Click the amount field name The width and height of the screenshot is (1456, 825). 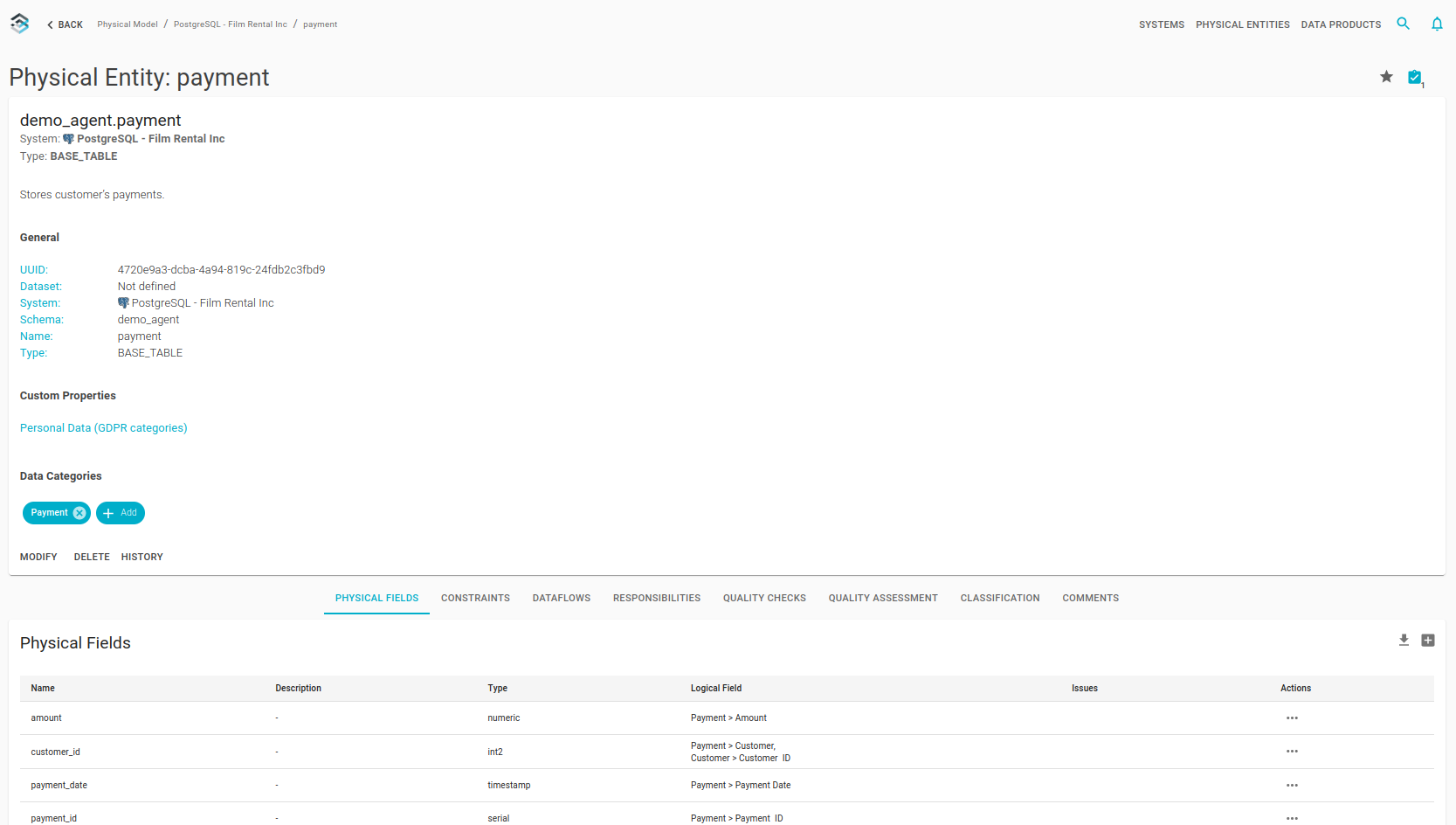pyautogui.click(x=46, y=718)
